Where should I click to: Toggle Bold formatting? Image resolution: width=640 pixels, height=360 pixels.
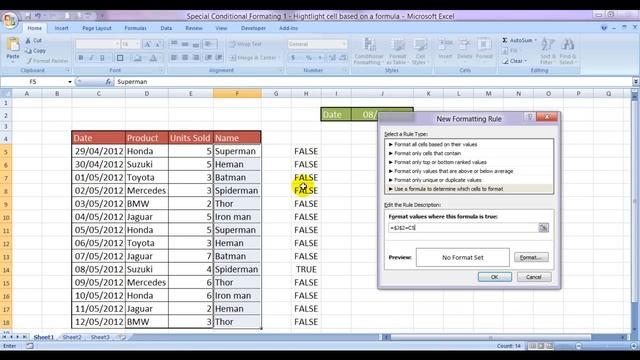point(80,58)
